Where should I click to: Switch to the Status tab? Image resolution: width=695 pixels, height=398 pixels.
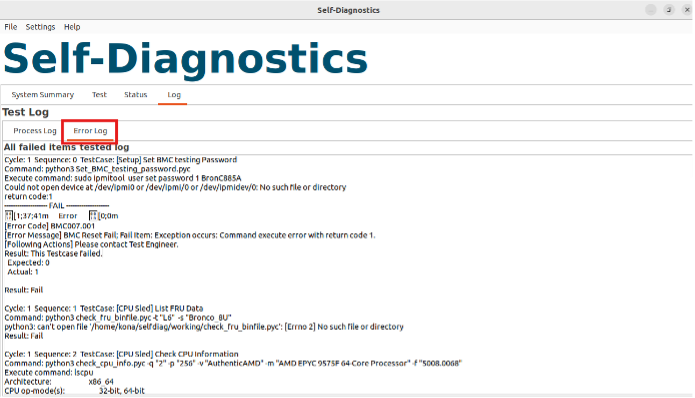[136, 95]
